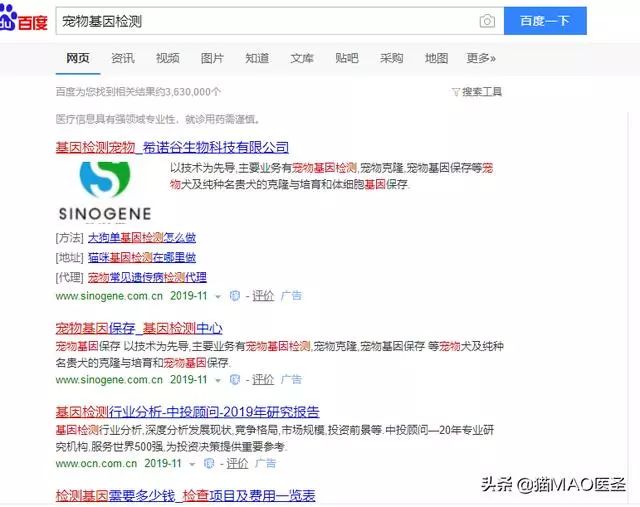
Task: Click the 百度一下 search button
Action: pos(545,21)
